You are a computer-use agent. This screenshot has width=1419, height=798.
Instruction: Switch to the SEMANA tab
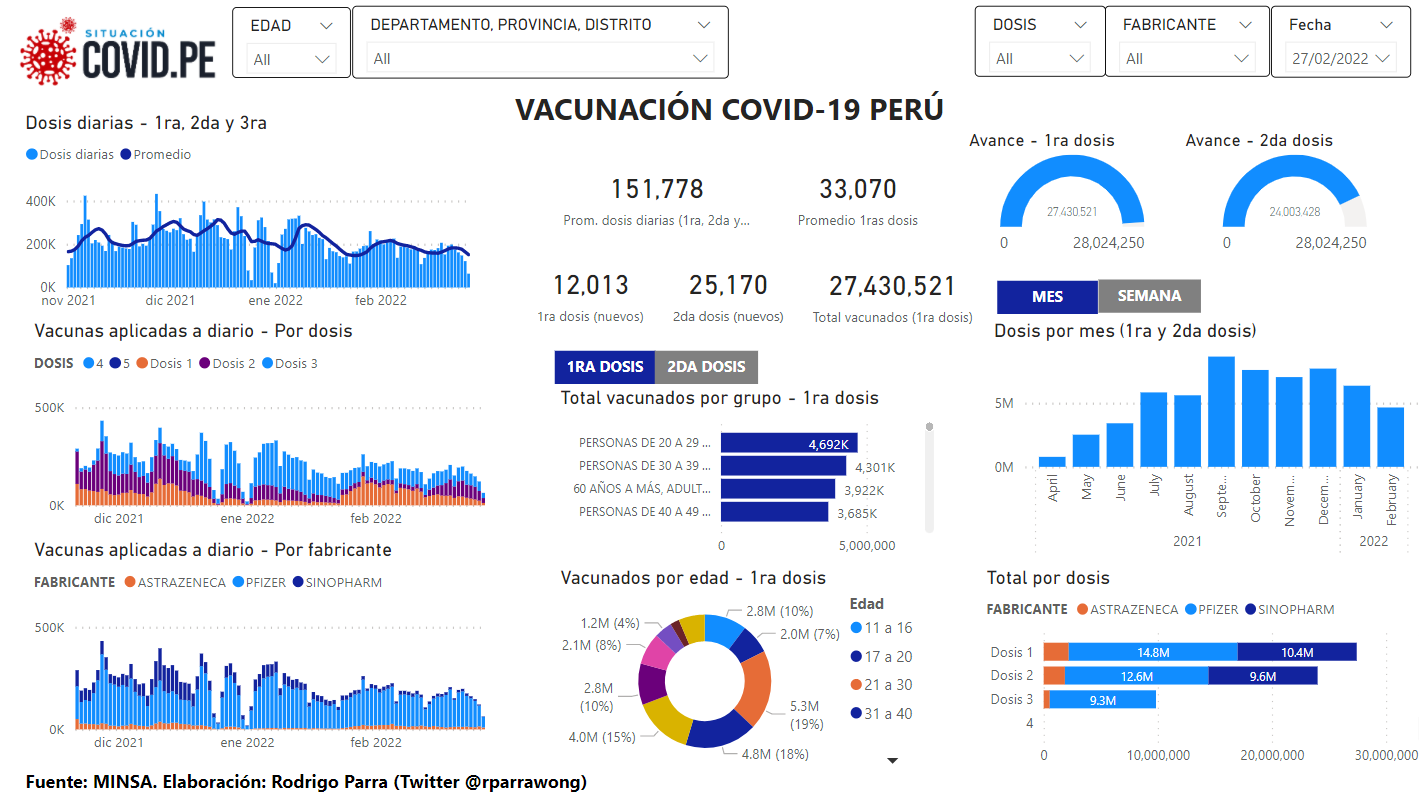pos(1149,296)
